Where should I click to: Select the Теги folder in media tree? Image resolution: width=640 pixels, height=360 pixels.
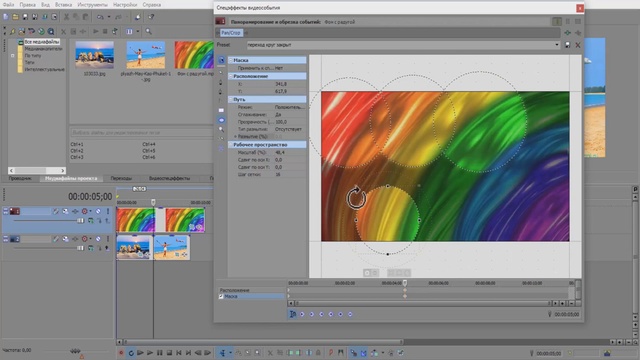tap(29, 62)
